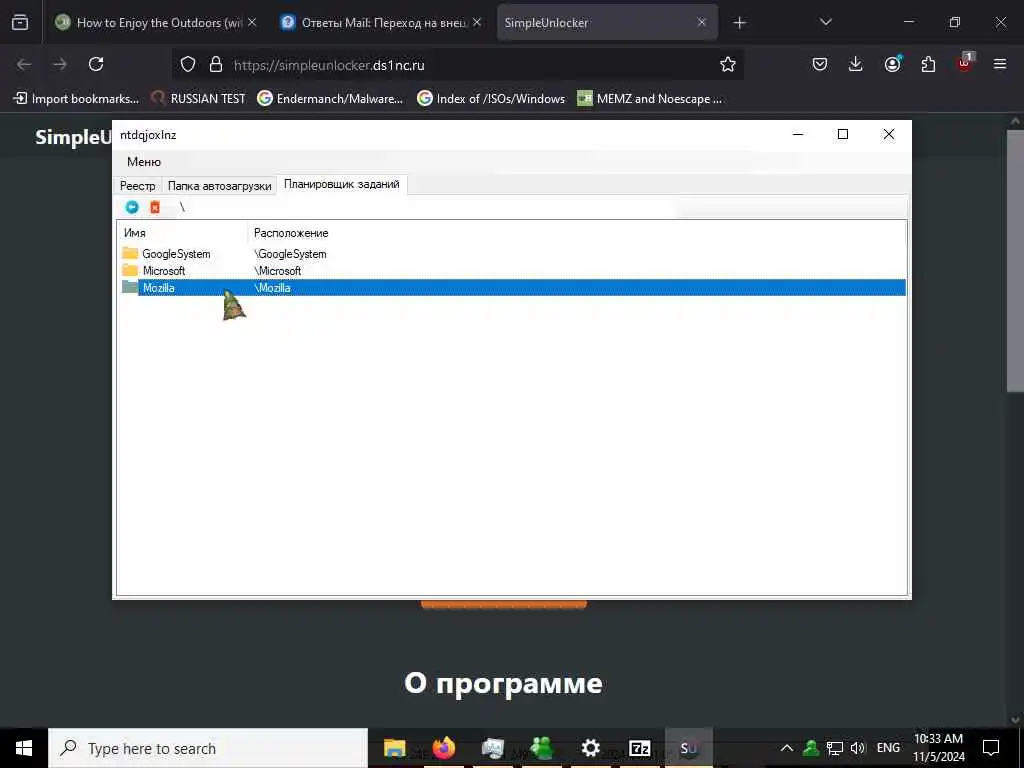1024x768 pixels.
Task: Open the GoogleSystem folder icon
Action: [130, 253]
